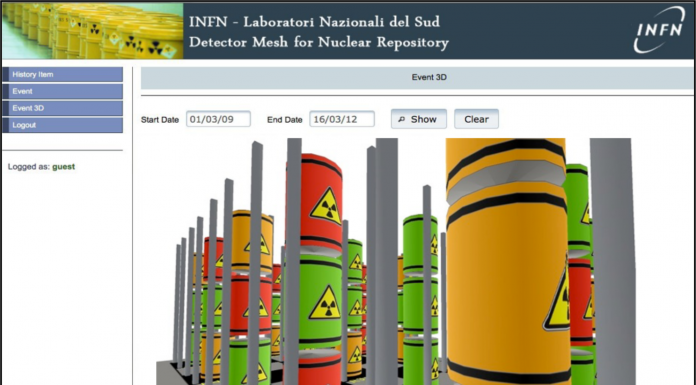The height and width of the screenshot is (385, 696).
Task: Click the yellow barrels banner image
Action: 93,31
